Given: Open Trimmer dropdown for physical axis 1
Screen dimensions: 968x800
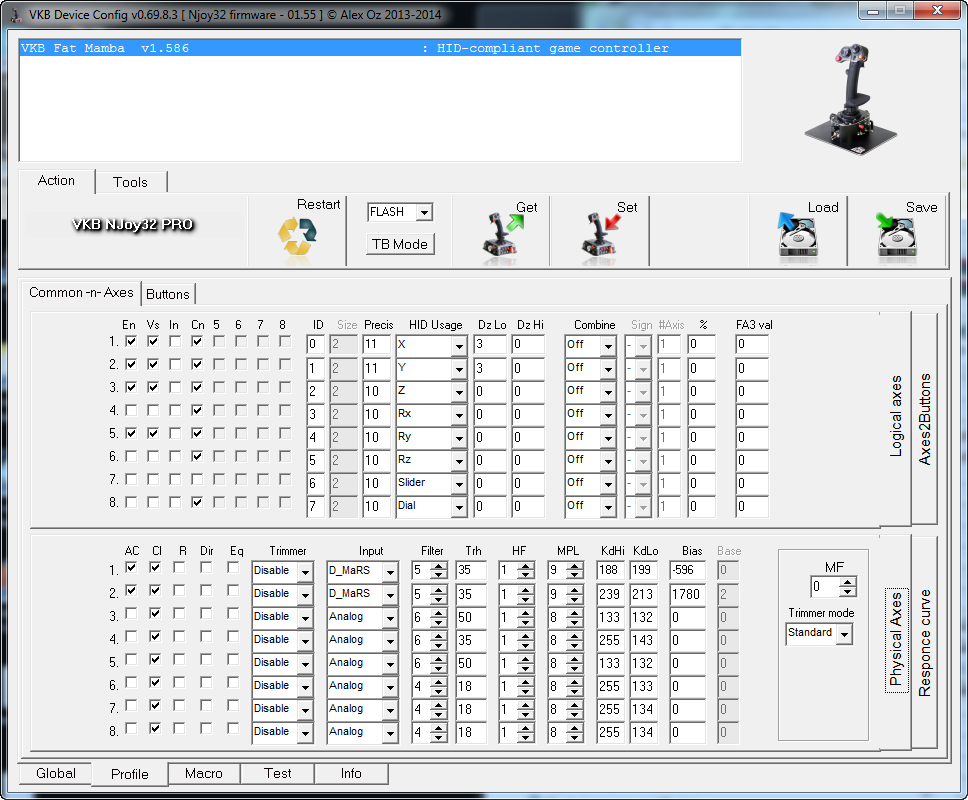Looking at the screenshot, I should click(305, 572).
